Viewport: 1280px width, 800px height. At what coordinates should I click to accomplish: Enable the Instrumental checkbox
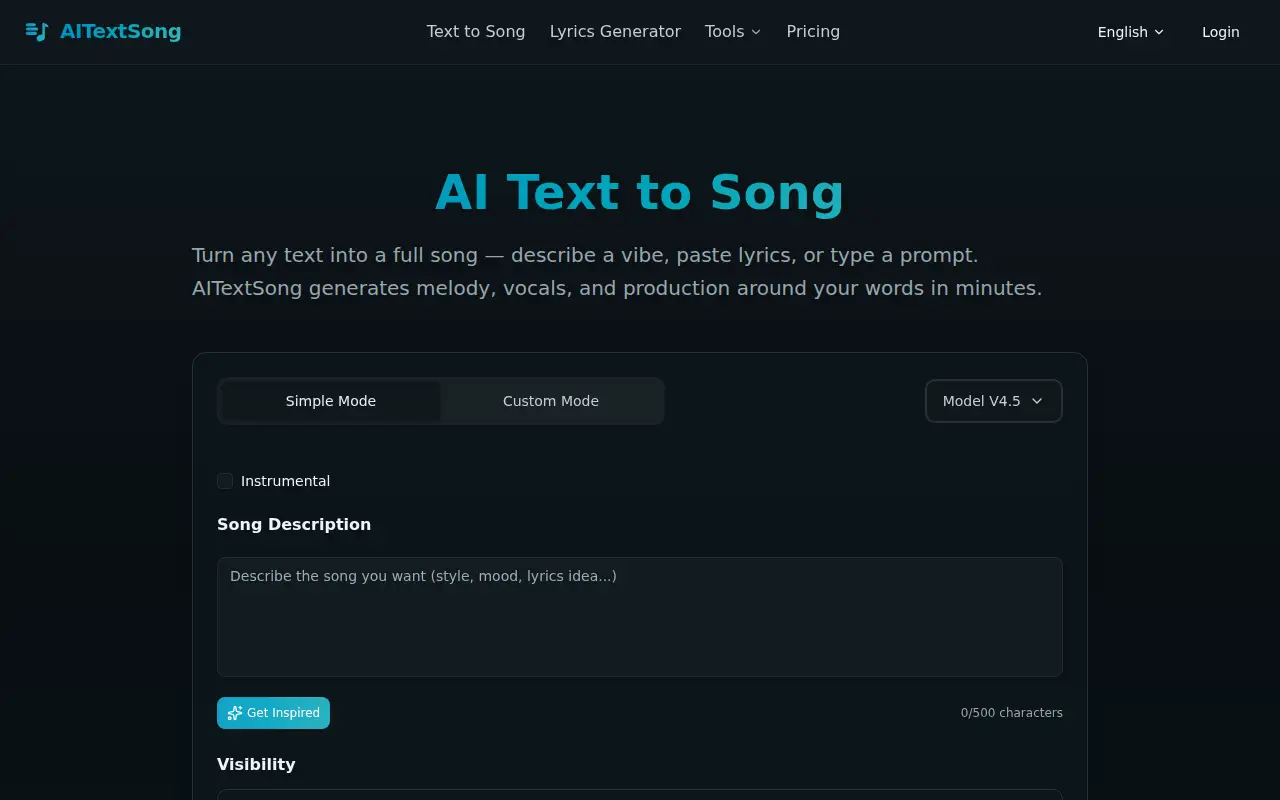[225, 481]
